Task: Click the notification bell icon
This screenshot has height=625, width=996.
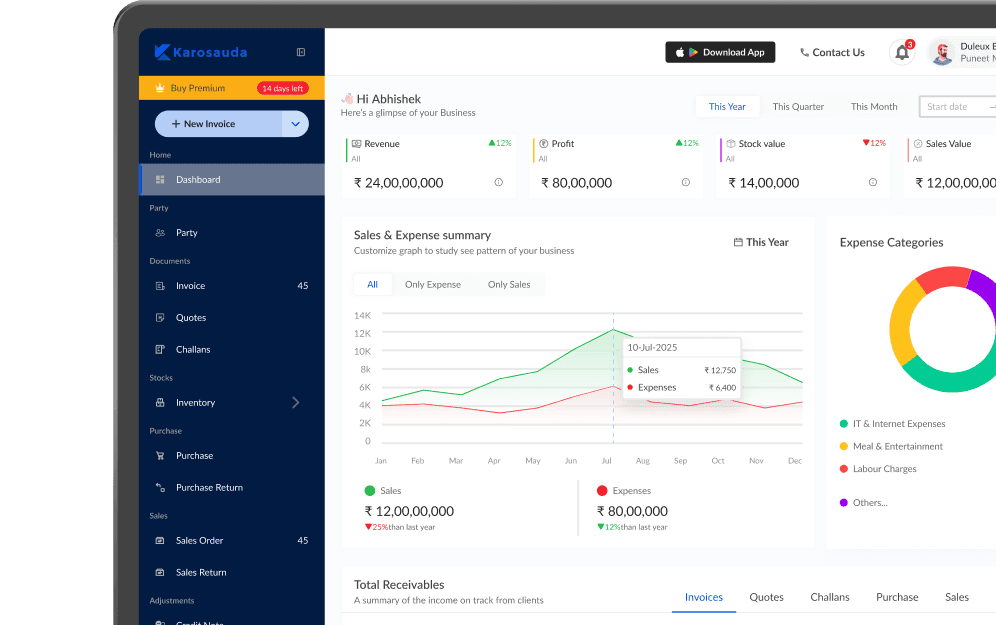Action: click(x=901, y=53)
